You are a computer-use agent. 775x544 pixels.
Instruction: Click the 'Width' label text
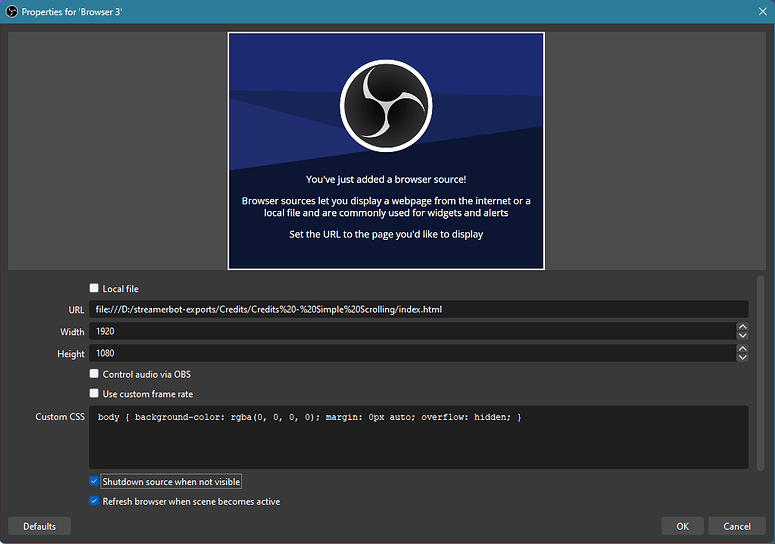pos(72,332)
